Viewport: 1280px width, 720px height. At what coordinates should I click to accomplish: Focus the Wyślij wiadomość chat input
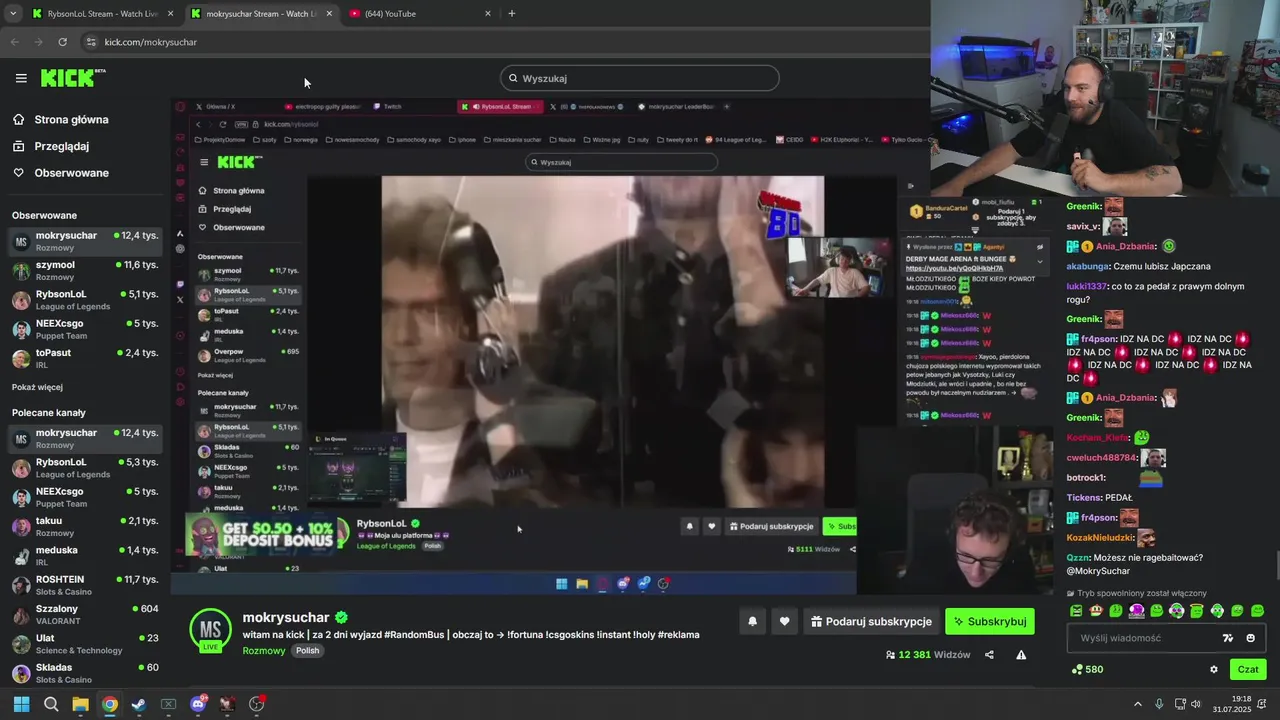1140,638
